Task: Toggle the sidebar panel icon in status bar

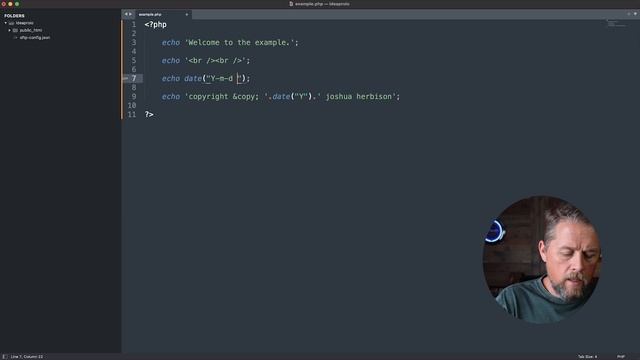Action: pos(5,356)
